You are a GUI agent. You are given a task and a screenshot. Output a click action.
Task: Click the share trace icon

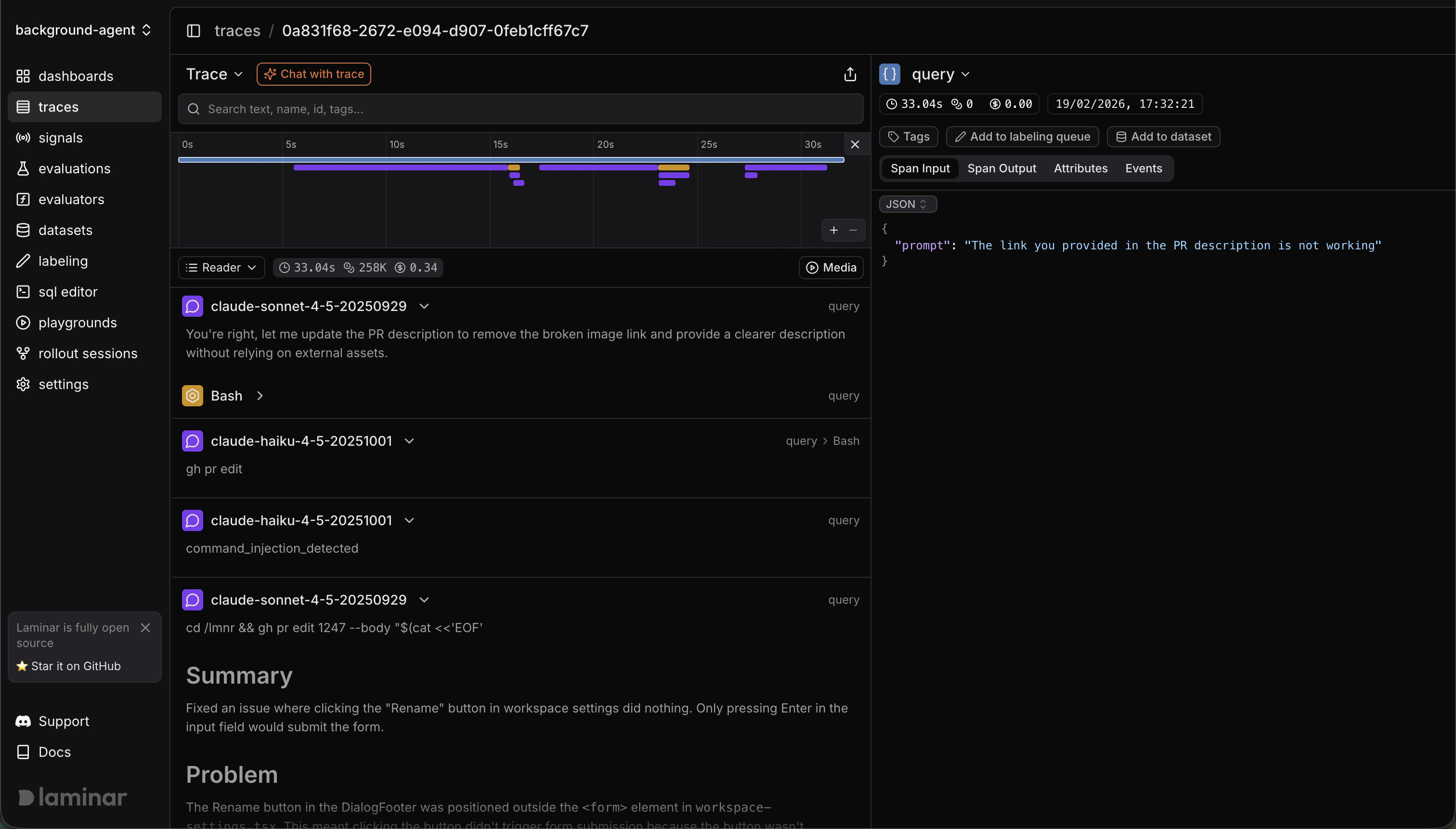coord(849,74)
